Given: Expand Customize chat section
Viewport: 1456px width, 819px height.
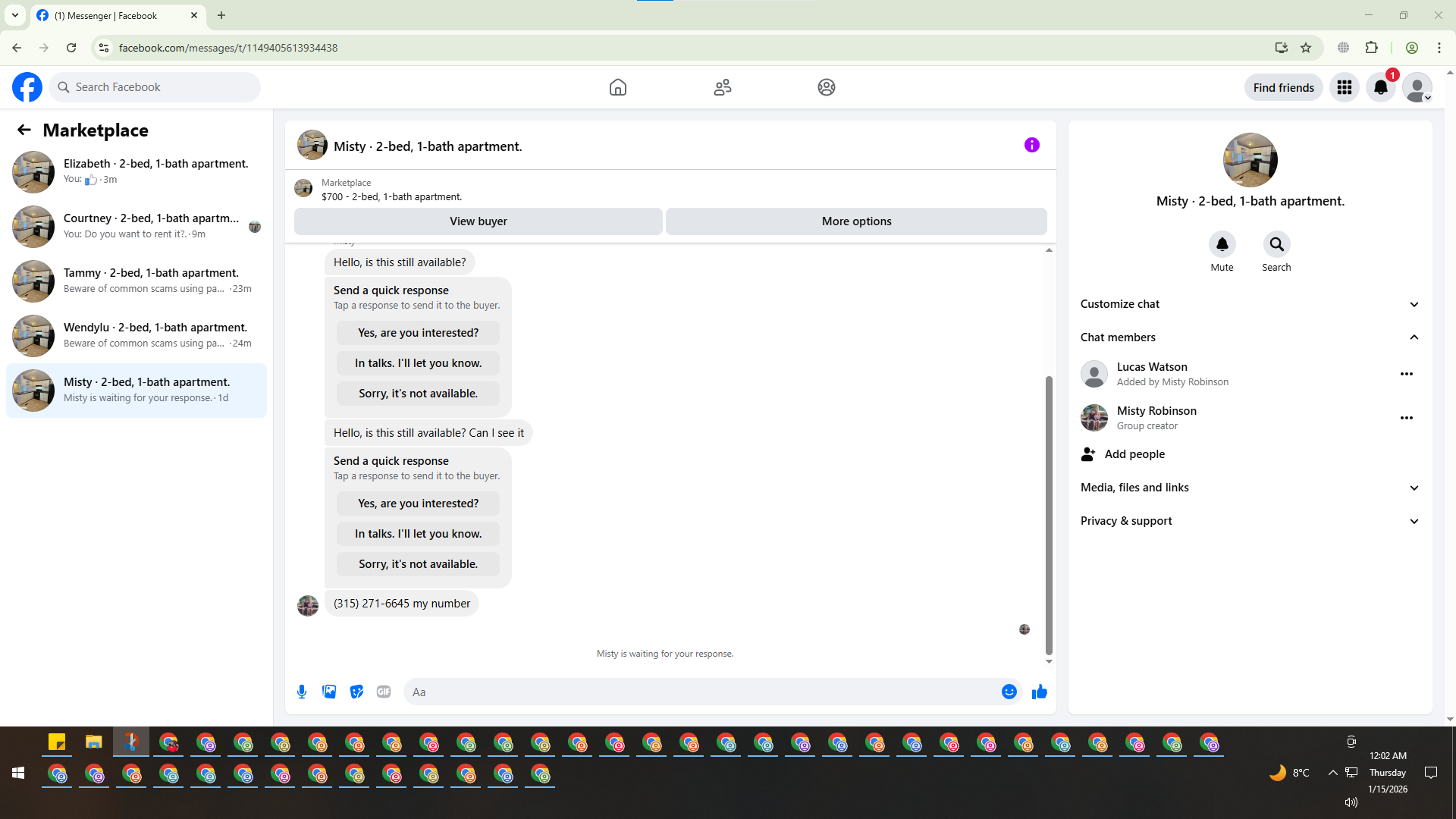Looking at the screenshot, I should click(x=1250, y=304).
